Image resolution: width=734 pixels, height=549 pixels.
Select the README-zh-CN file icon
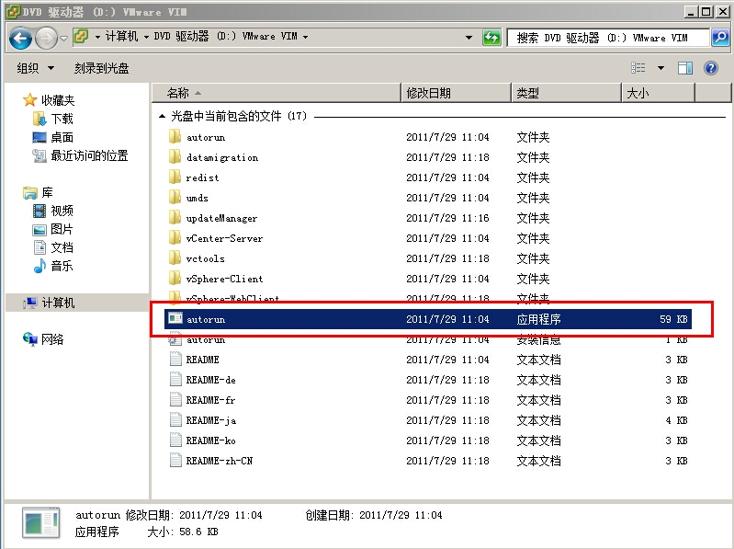click(x=175, y=460)
